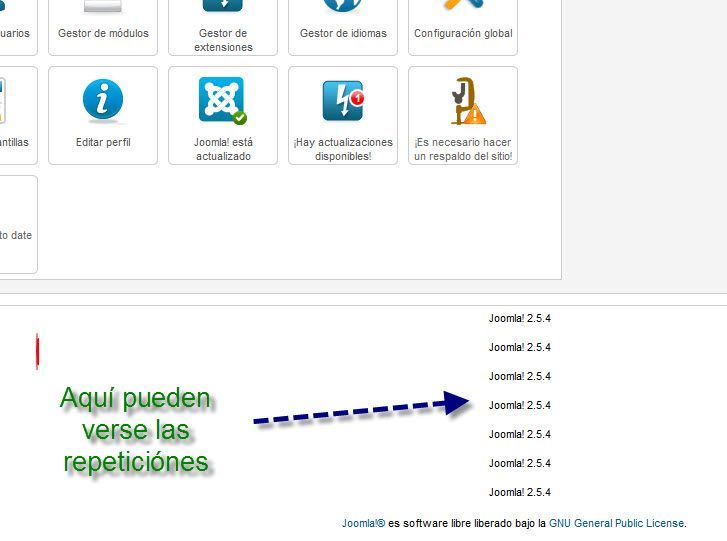Click the Joomla! está actualizado text

(223, 149)
